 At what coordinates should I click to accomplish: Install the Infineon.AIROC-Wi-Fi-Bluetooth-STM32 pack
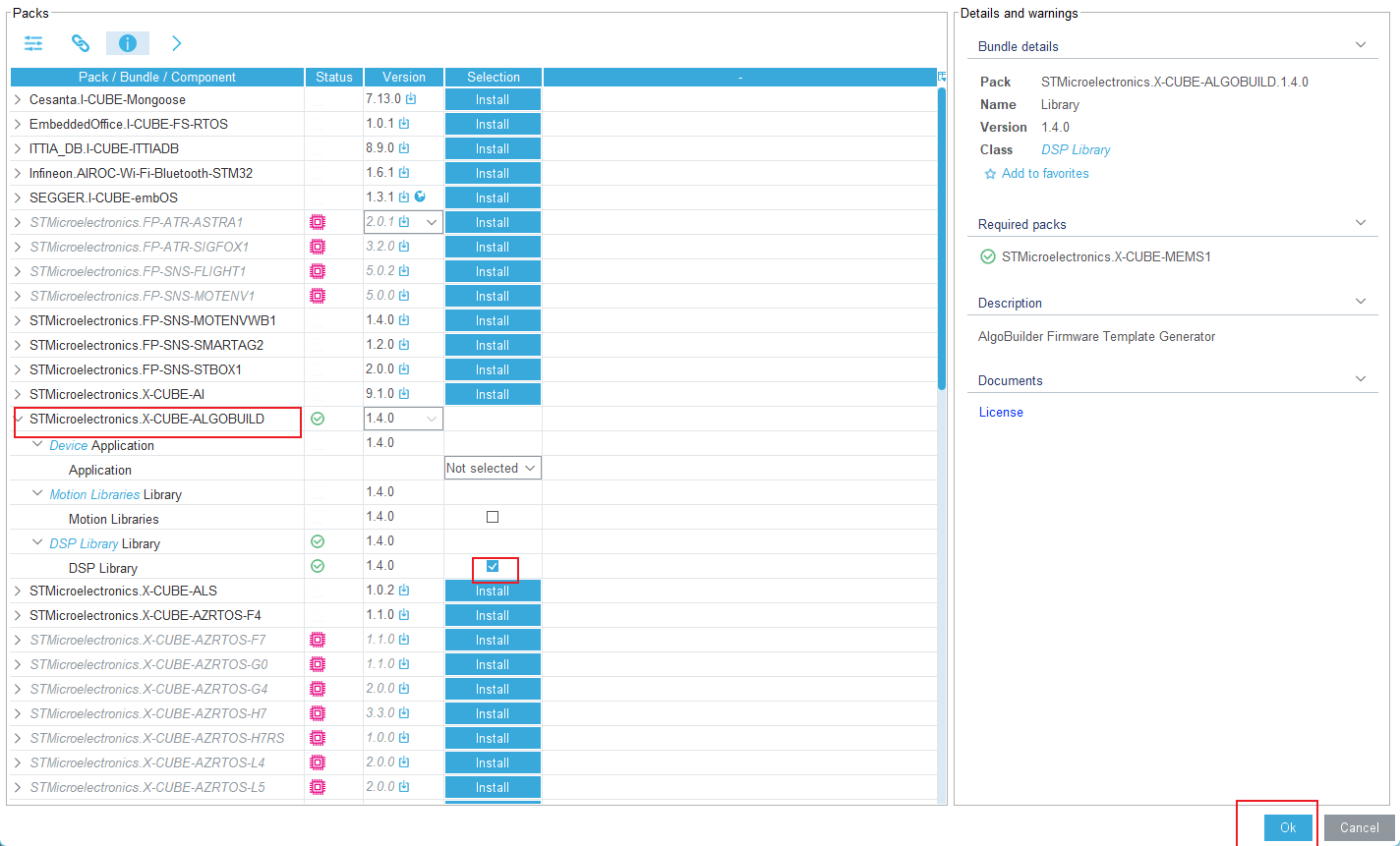point(493,173)
